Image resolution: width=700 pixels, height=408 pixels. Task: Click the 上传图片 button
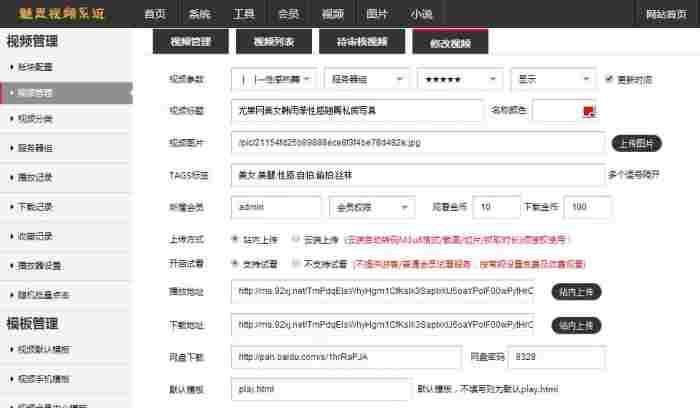[x=636, y=143]
